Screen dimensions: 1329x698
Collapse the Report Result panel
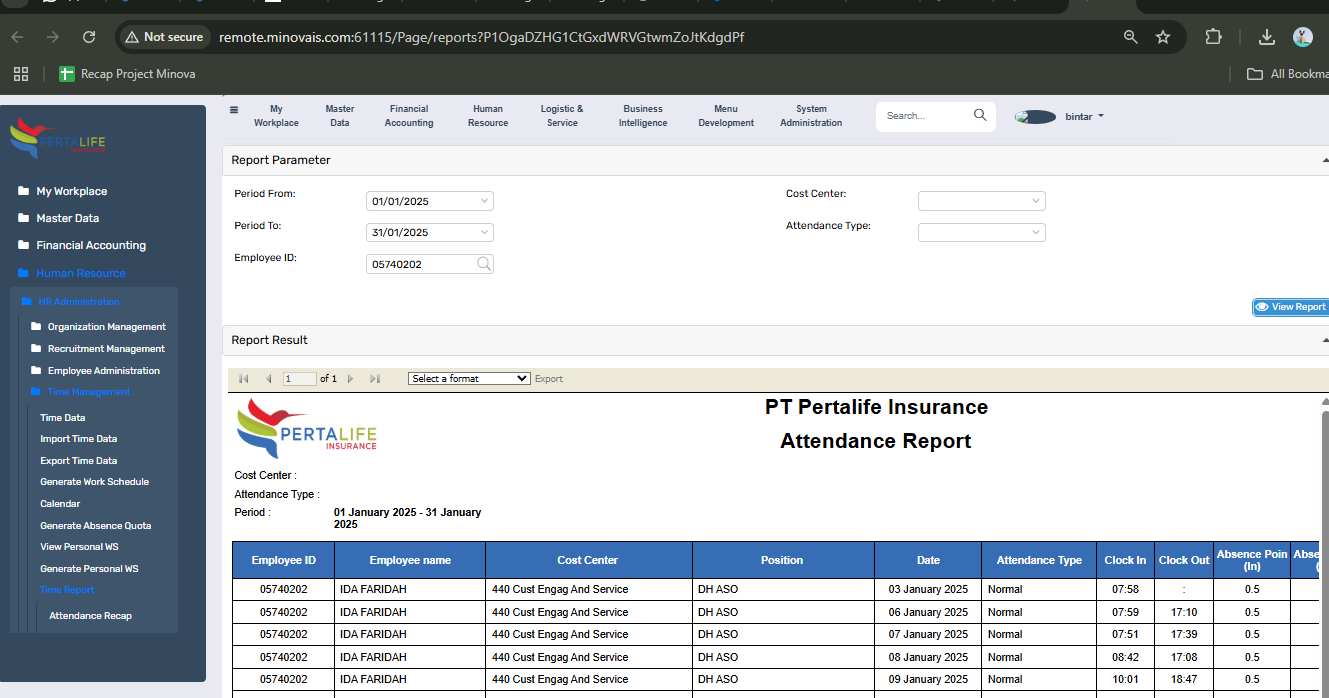click(1325, 341)
